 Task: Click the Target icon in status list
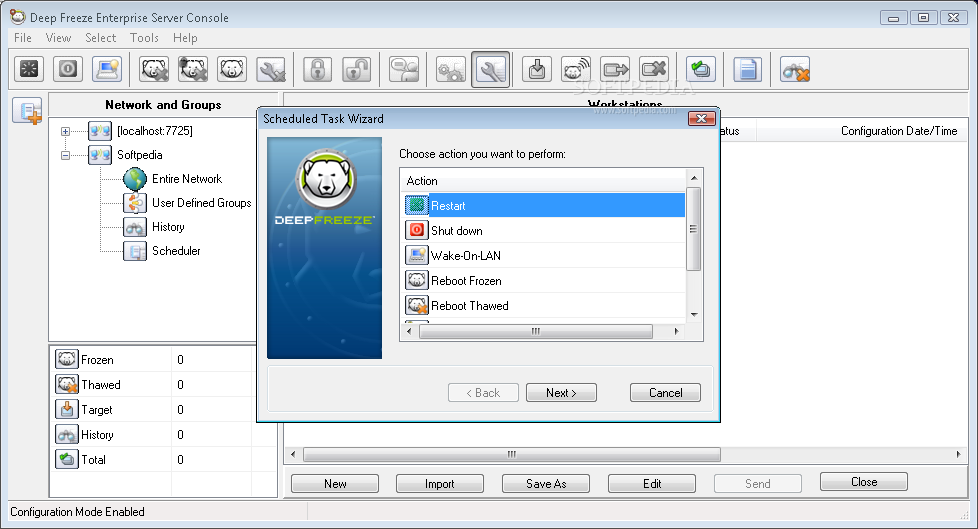click(x=67, y=409)
